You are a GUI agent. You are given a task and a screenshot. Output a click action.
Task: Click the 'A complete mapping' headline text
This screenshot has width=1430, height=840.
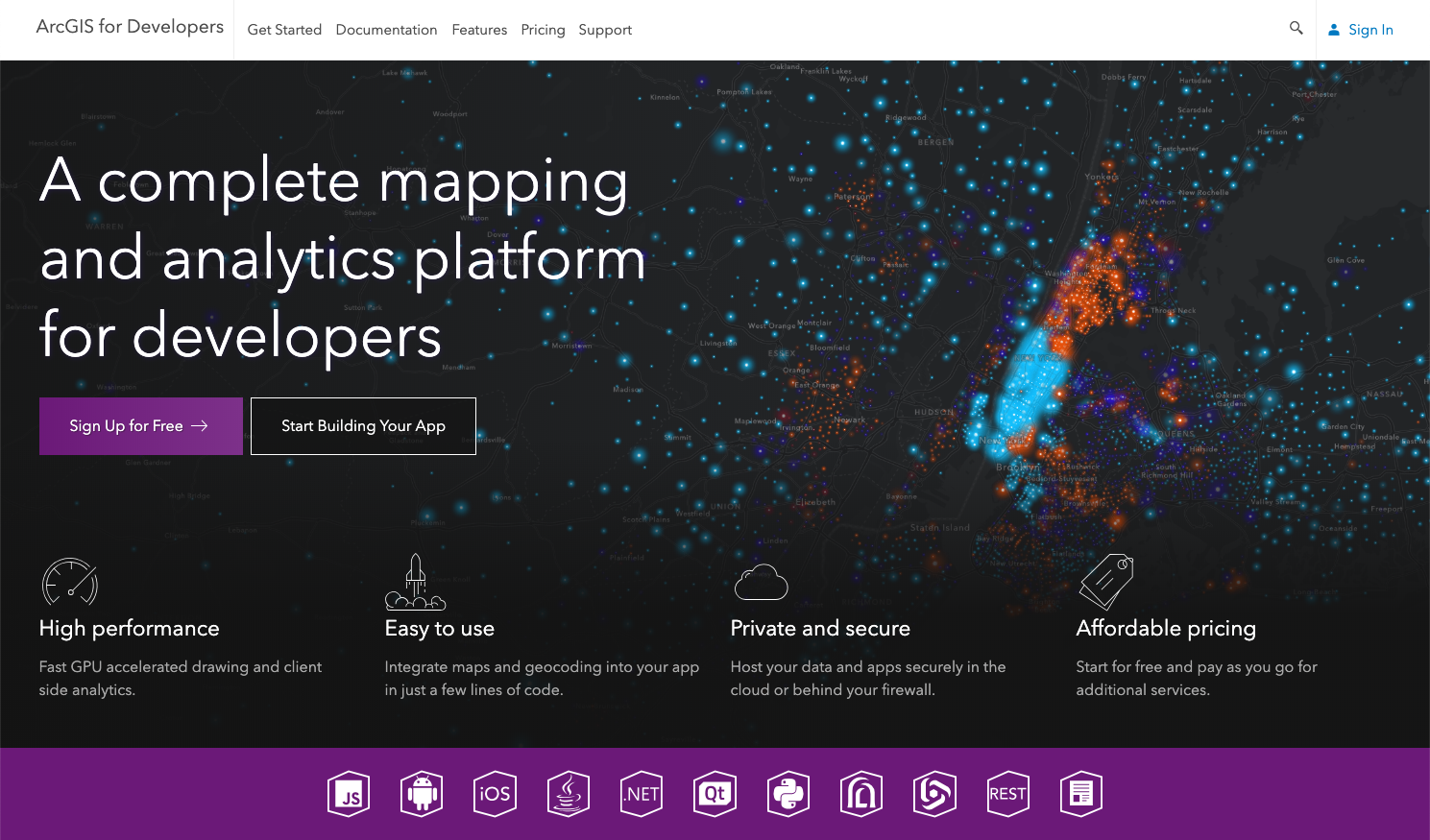[x=334, y=182]
